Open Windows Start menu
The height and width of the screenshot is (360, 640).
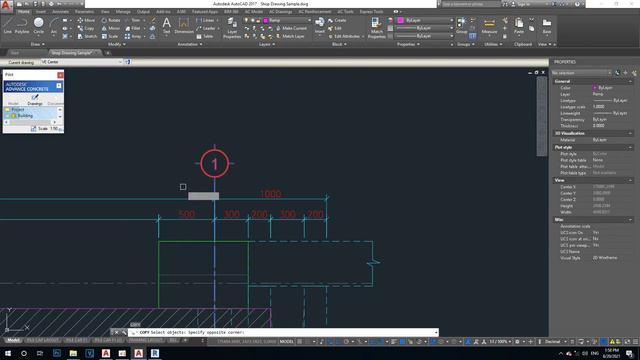pyautogui.click(x=7, y=353)
